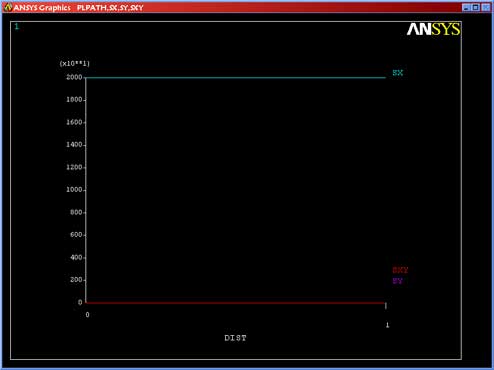Click the (x10**1) scale factor label

coord(75,64)
